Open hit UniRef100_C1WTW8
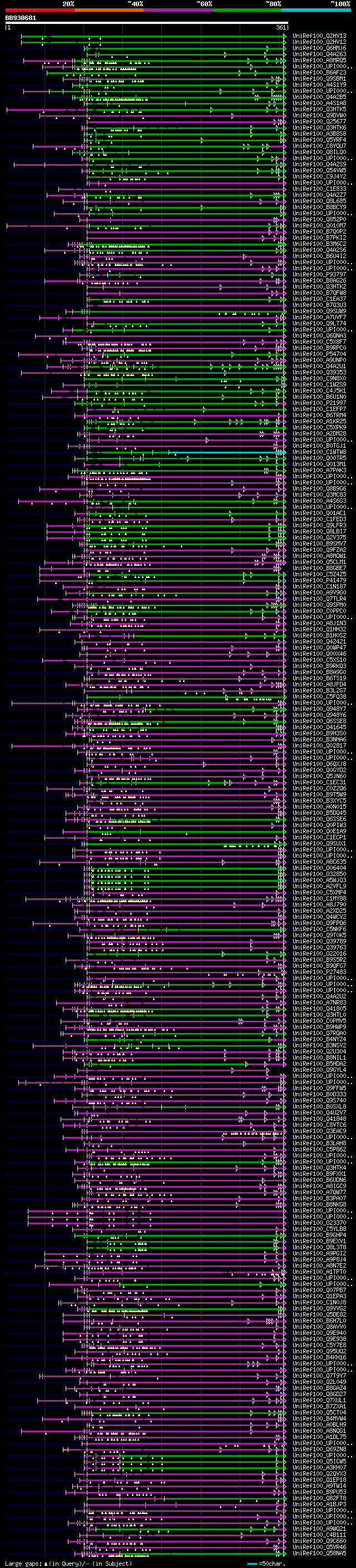Screen dimensions: 356x1568 pos(319,452)
